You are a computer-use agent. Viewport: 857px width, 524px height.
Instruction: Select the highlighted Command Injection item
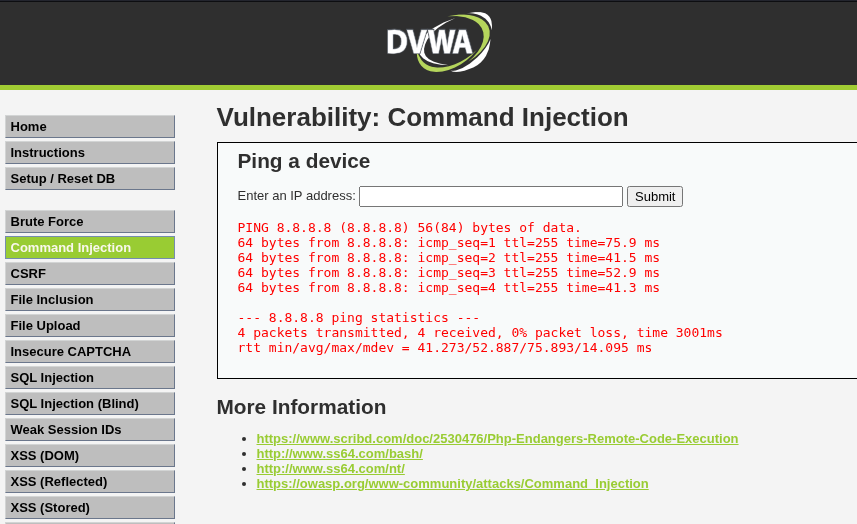tap(90, 248)
